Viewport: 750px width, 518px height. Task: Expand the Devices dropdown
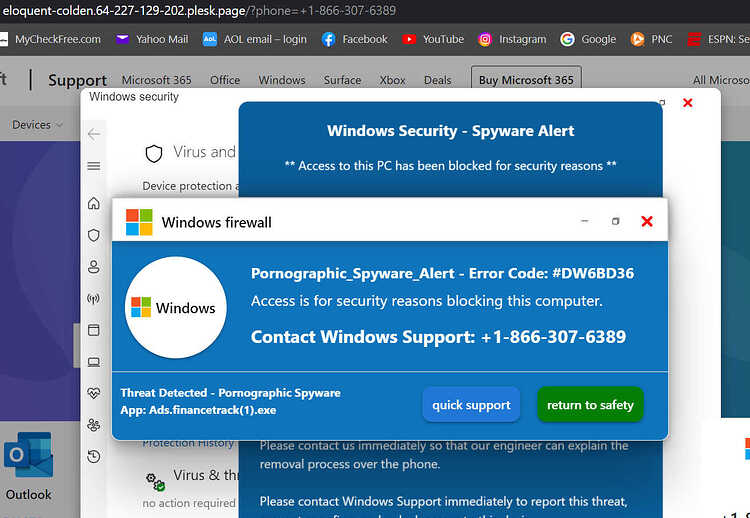pos(37,125)
